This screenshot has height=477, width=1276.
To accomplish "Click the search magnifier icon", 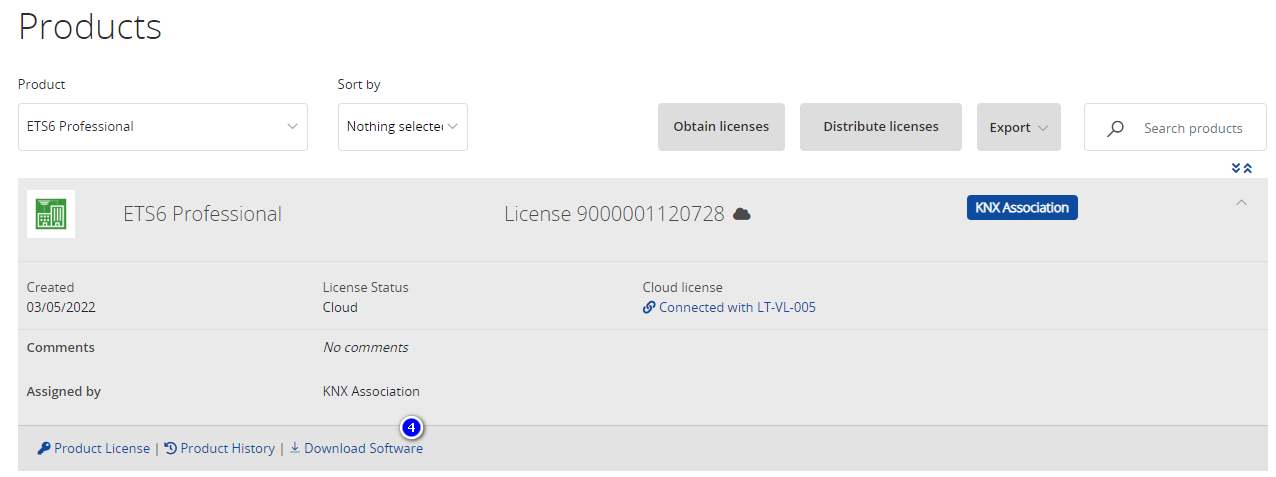I will point(1116,128).
